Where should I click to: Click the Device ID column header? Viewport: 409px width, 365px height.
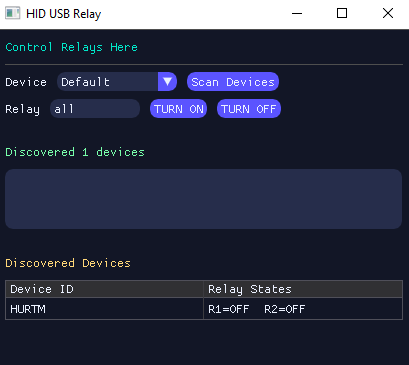pos(104,289)
